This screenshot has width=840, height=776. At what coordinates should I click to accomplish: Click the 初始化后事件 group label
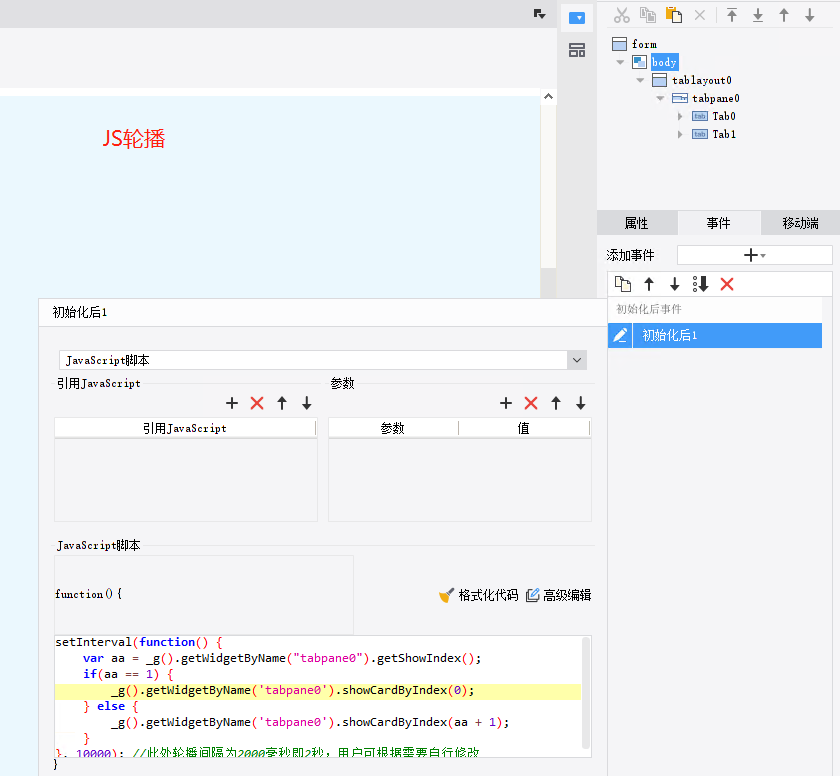pos(649,309)
